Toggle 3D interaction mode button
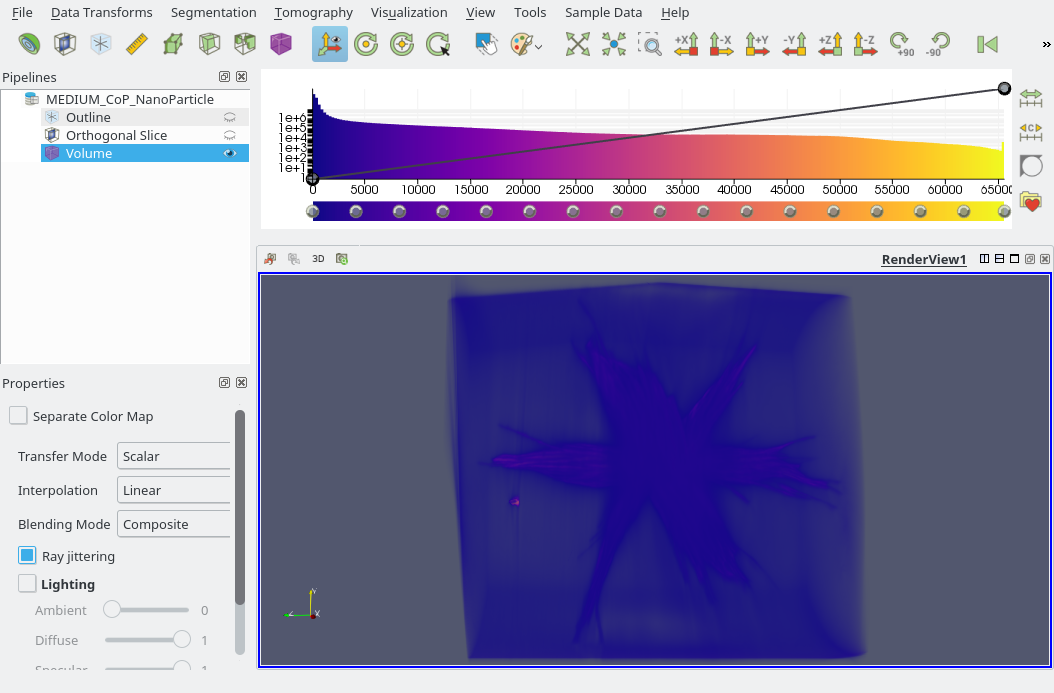The image size is (1054, 693). (x=318, y=259)
